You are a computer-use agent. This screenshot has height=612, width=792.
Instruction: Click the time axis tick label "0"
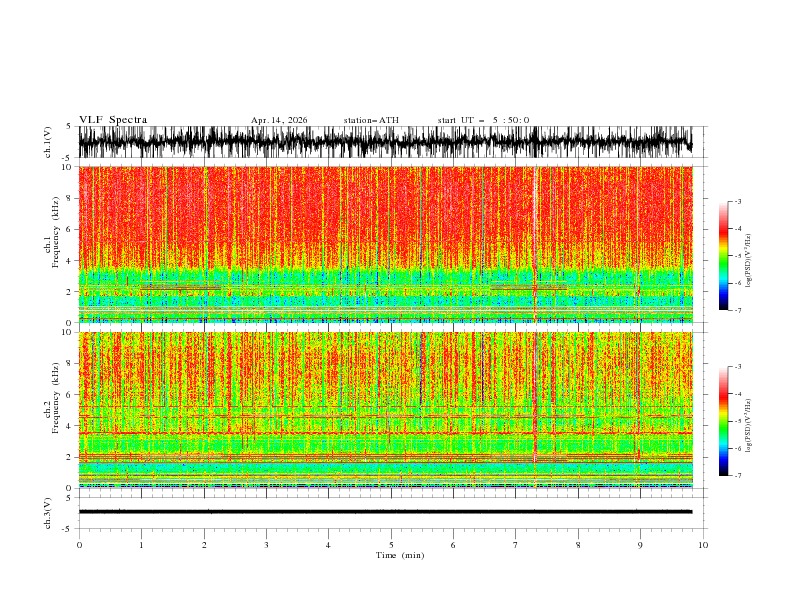click(79, 545)
